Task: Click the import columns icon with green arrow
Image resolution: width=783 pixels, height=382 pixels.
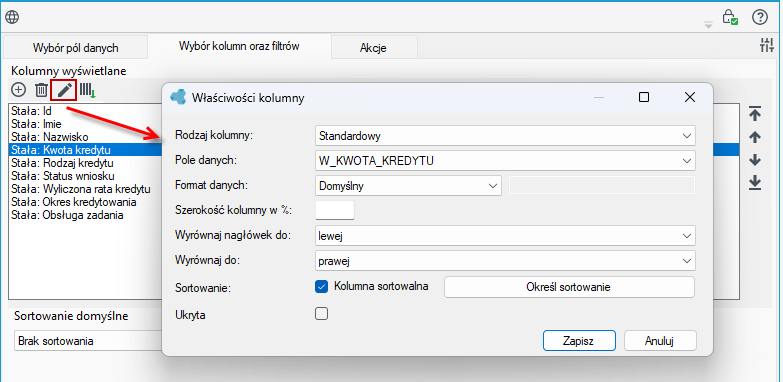Action: point(88,90)
